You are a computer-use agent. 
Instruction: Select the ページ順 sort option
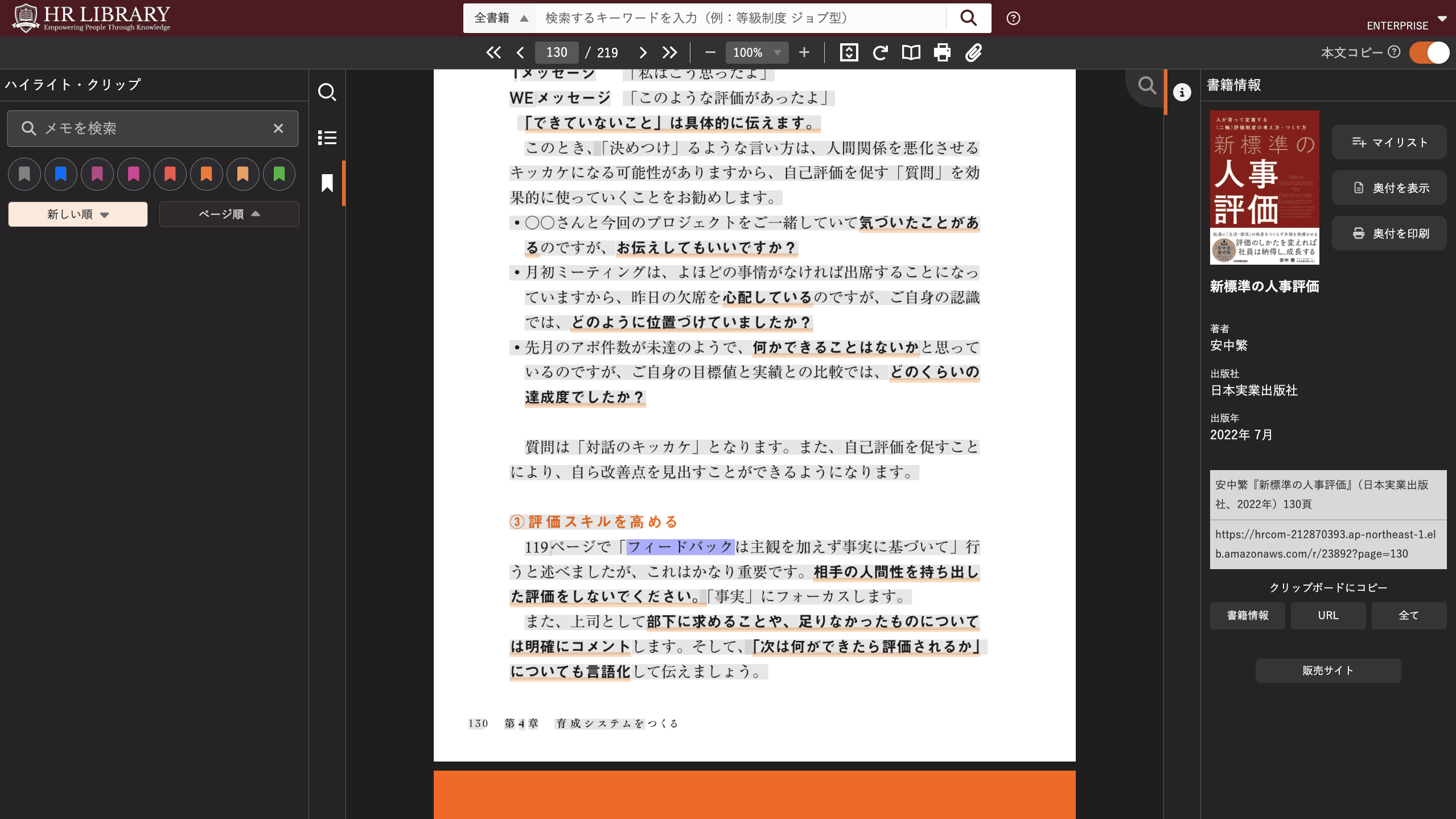pyautogui.click(x=229, y=214)
